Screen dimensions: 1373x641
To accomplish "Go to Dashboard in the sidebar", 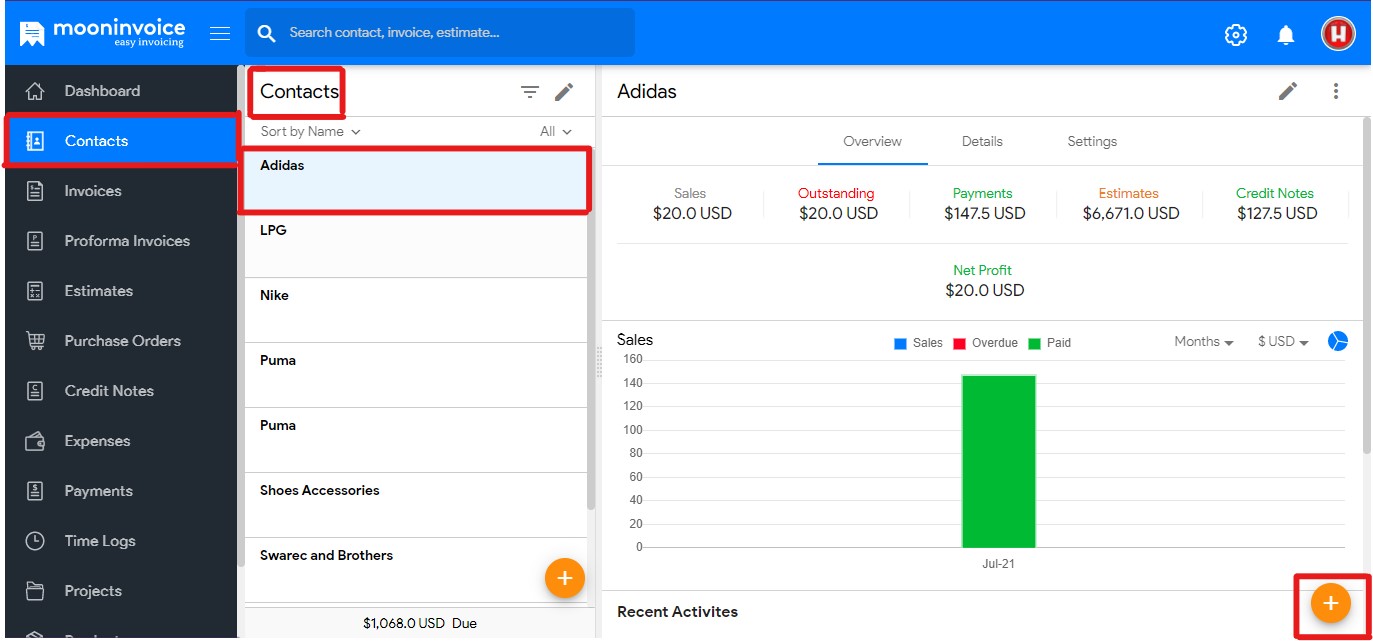I will (121, 91).
